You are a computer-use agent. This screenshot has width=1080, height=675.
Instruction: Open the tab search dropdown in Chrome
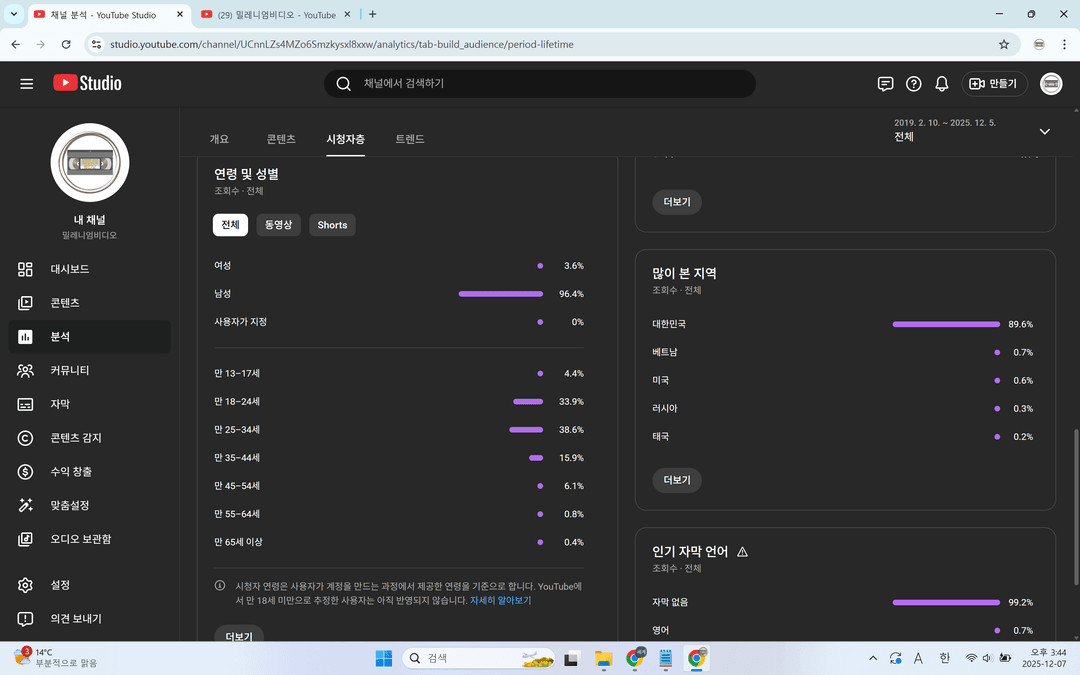14,14
